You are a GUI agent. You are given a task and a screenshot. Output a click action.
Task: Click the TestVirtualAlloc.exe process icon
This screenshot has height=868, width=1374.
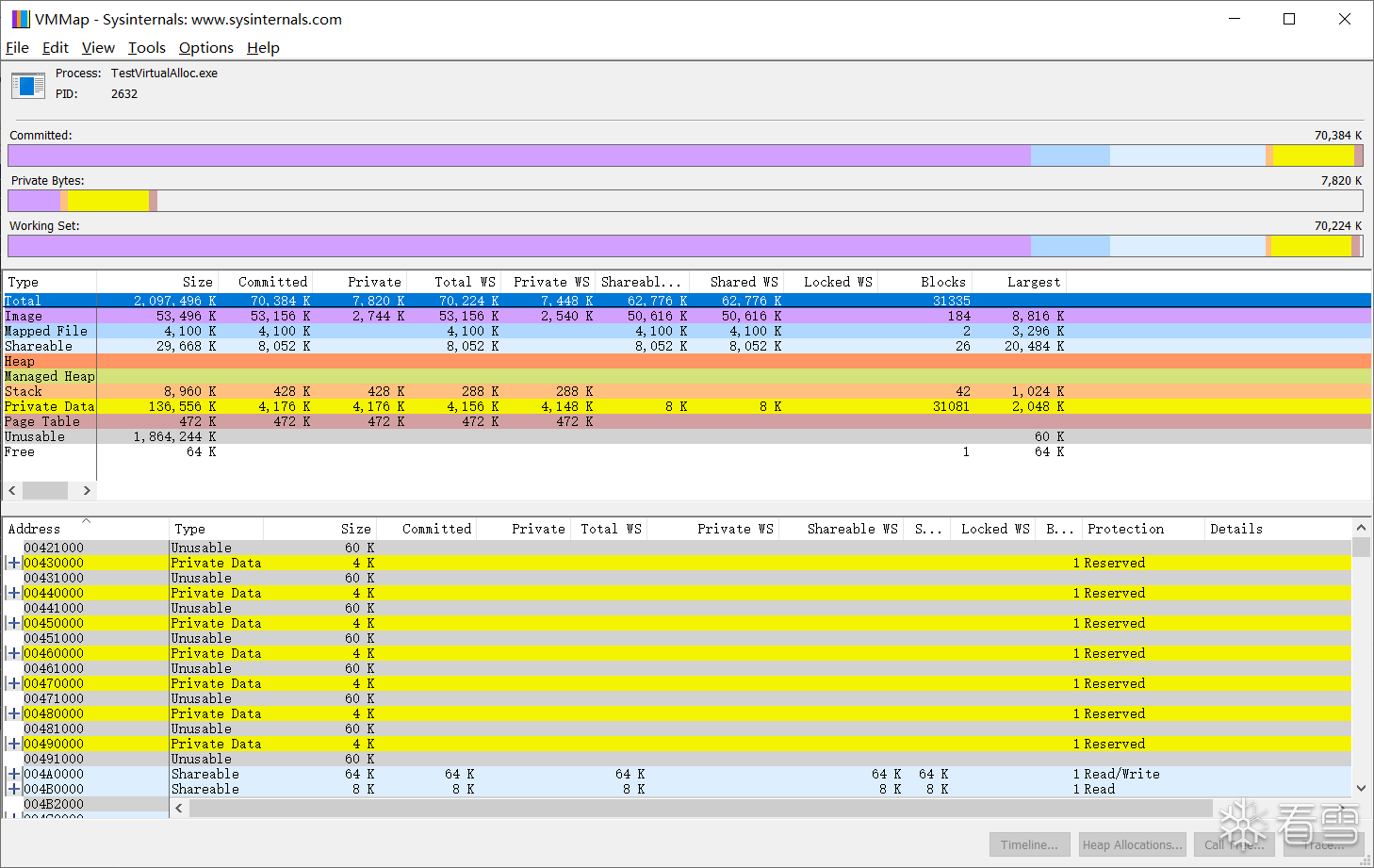point(27,85)
